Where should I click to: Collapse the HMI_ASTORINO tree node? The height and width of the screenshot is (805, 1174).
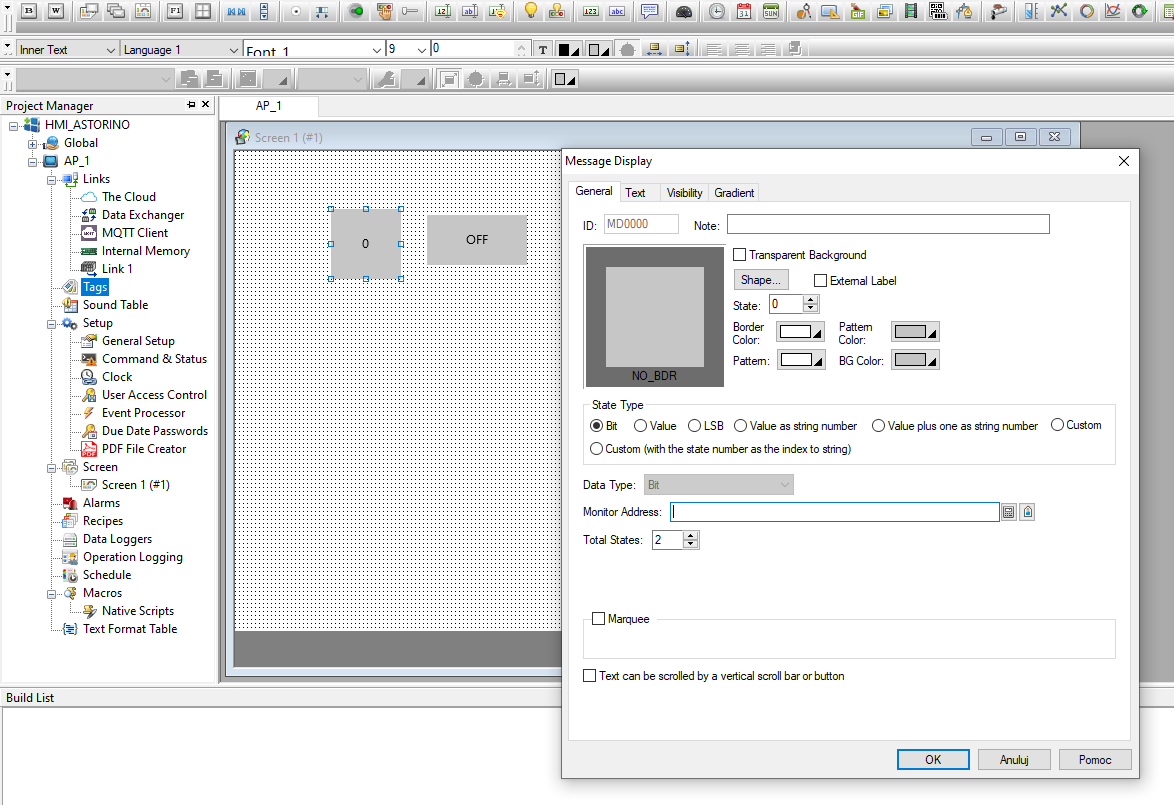13,126
